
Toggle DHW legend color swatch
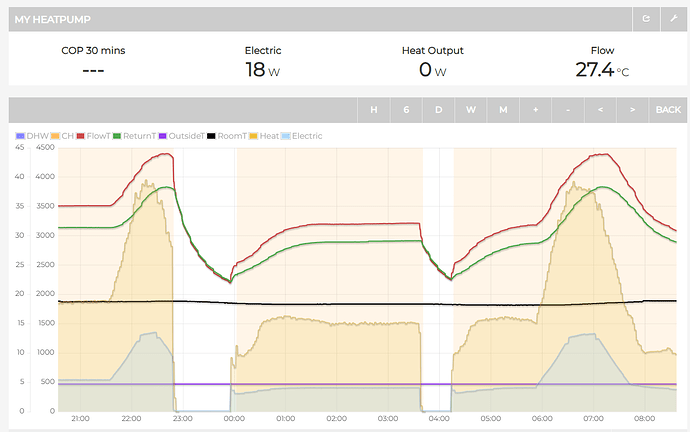(x=20, y=136)
